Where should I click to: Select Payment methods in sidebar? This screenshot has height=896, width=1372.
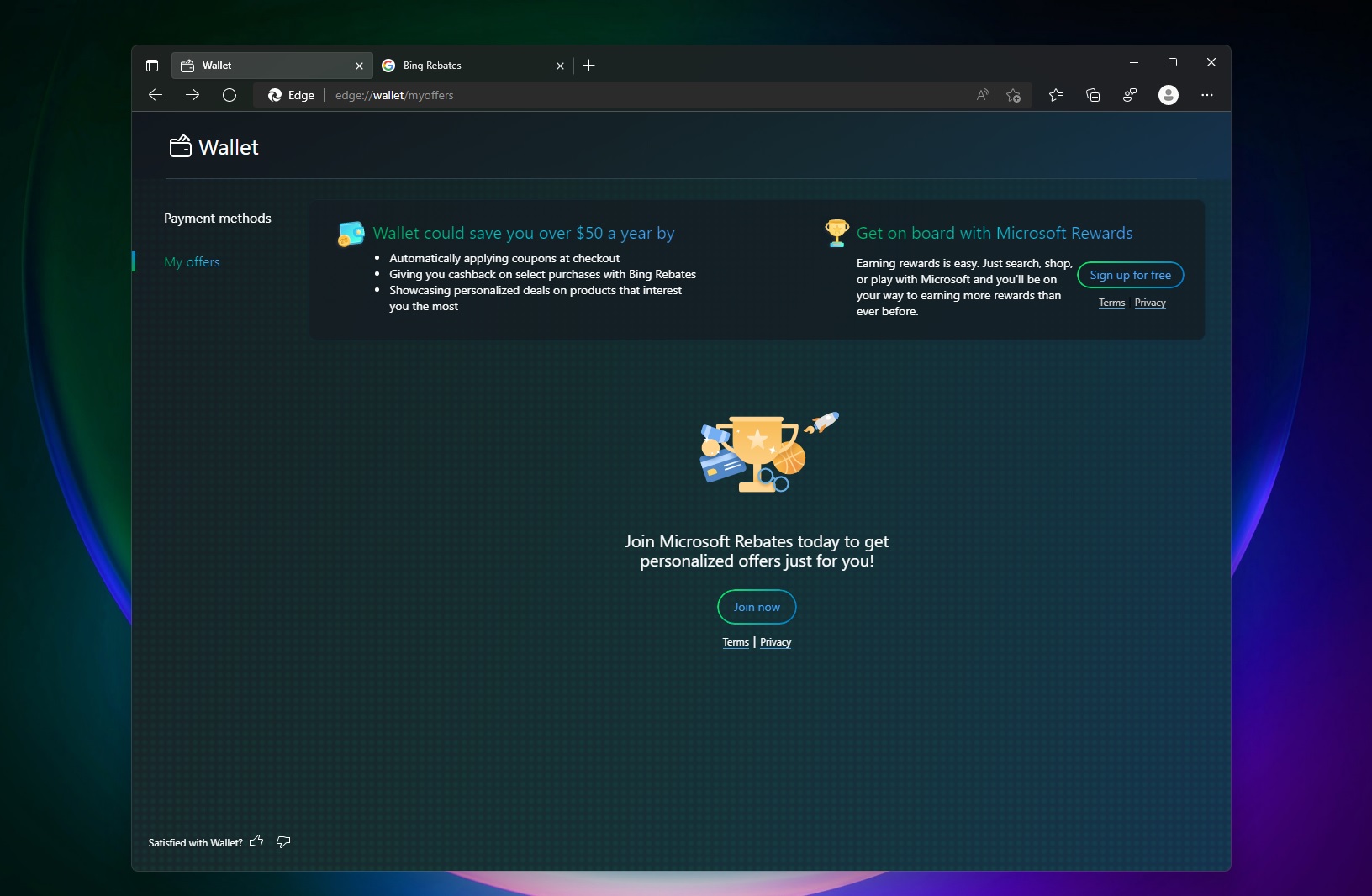218,219
